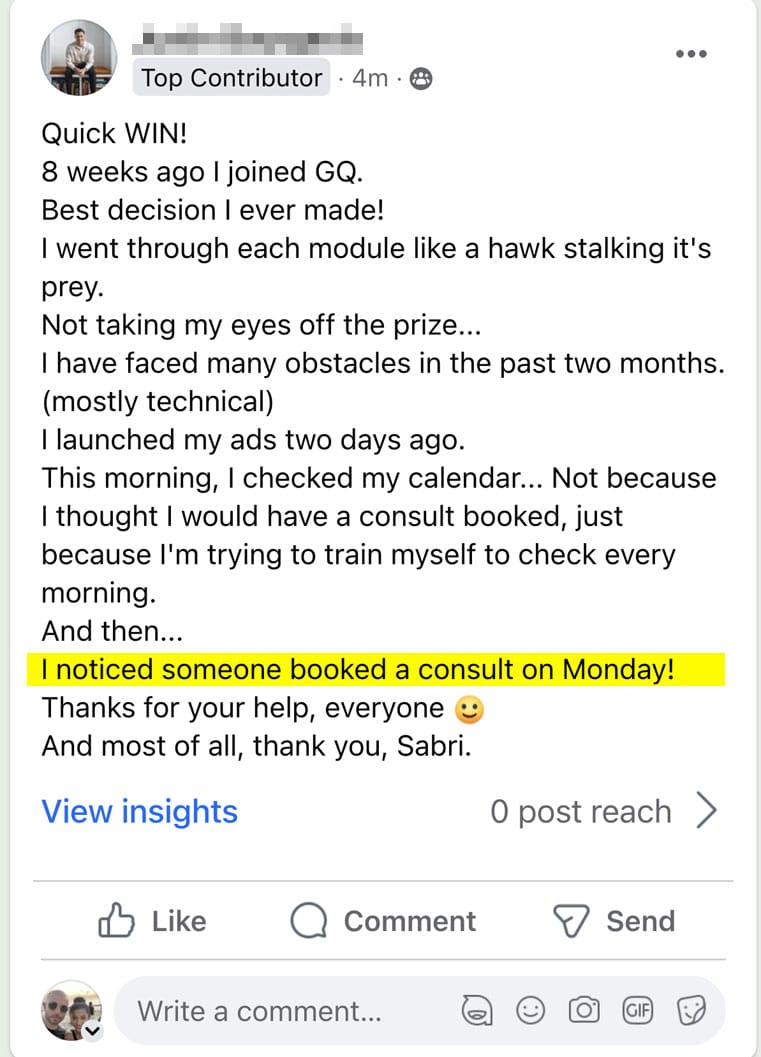Open the commenting identity dropdown on your avatar
Screen dimensions: 761x1057
point(92,1030)
